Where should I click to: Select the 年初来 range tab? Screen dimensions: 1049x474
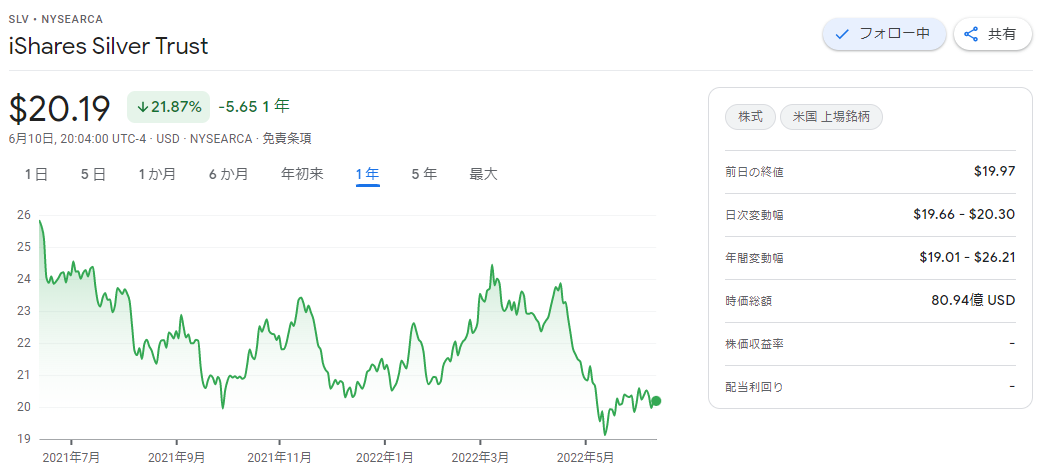302,174
